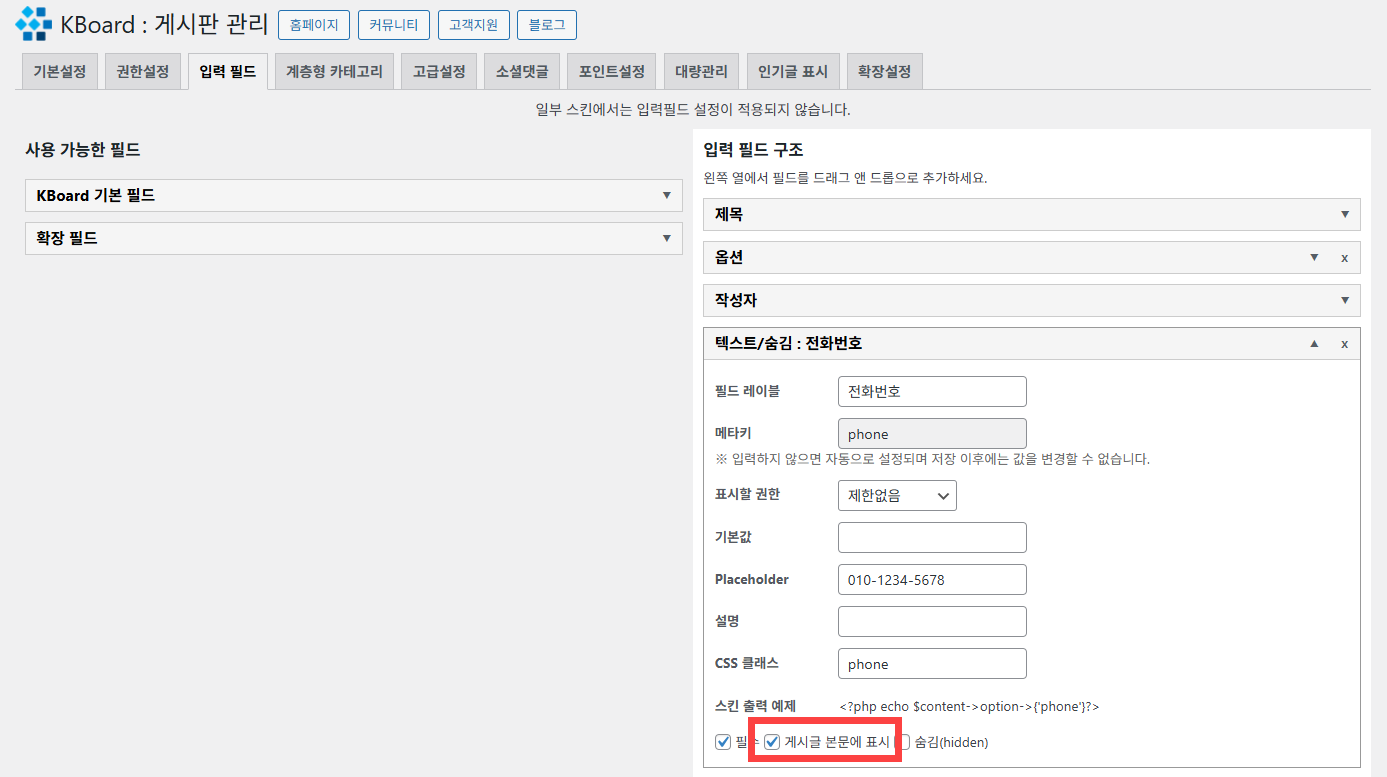The image size is (1387, 777).
Task: Click the empty 기본값 input
Action: (x=932, y=537)
